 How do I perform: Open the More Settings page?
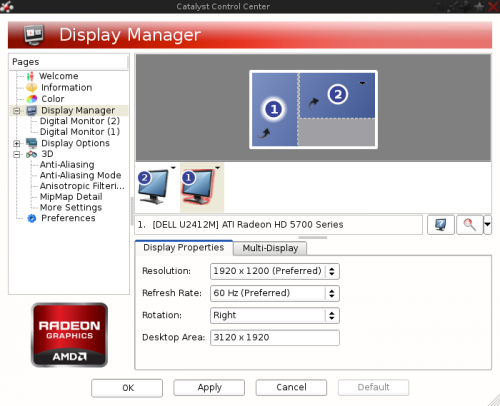(x=71, y=207)
